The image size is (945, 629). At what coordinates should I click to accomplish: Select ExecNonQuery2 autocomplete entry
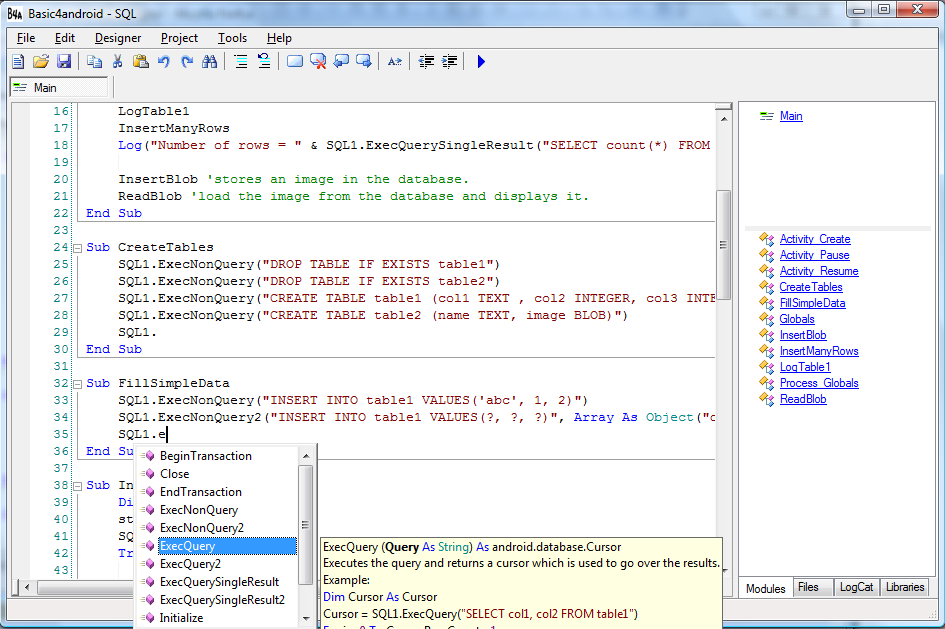click(x=218, y=528)
